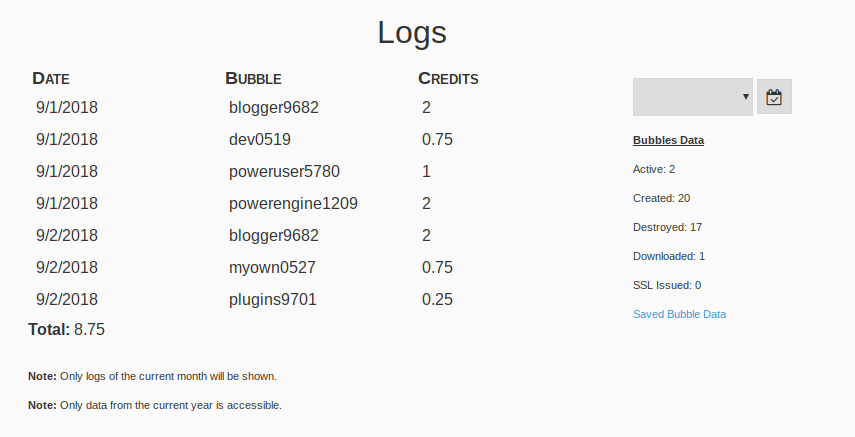This screenshot has width=855, height=437.
Task: Select bubble poweruser5780 in the logs
Action: click(285, 172)
